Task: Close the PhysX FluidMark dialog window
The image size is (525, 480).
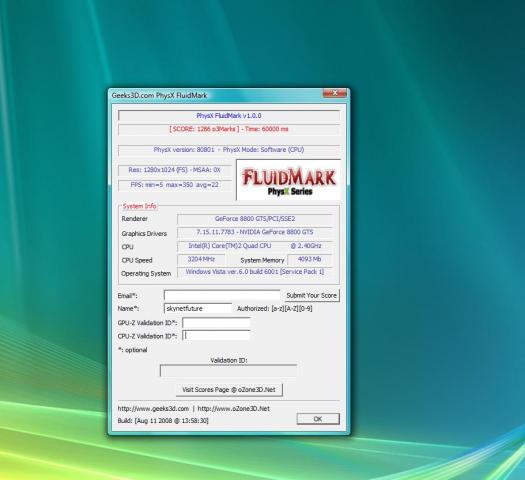Action: coord(334,93)
